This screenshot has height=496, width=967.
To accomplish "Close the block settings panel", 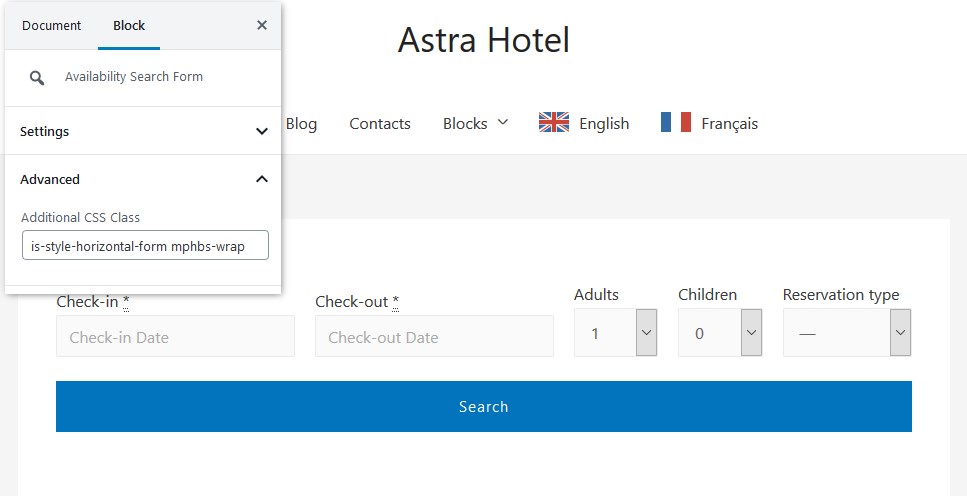I will pyautogui.click(x=262, y=25).
